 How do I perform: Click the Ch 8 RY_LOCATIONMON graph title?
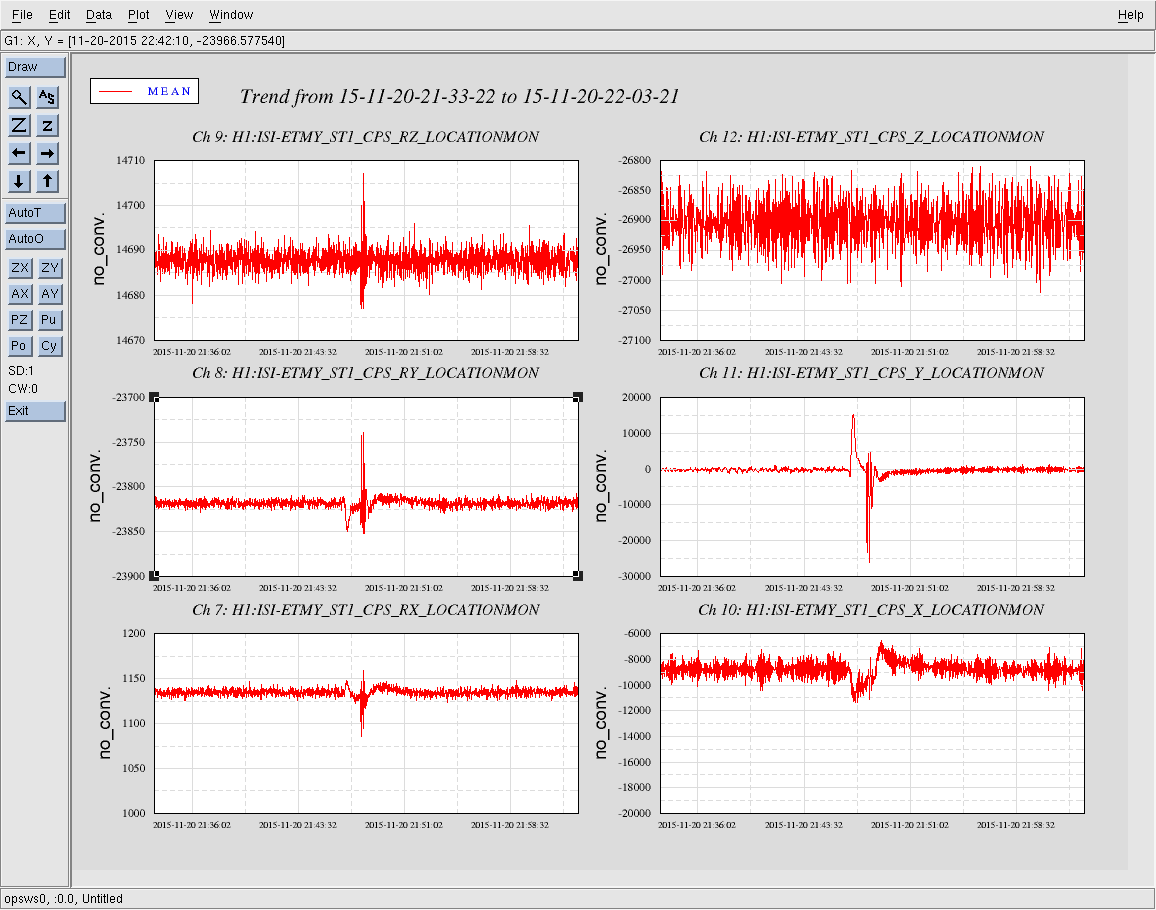(x=366, y=372)
